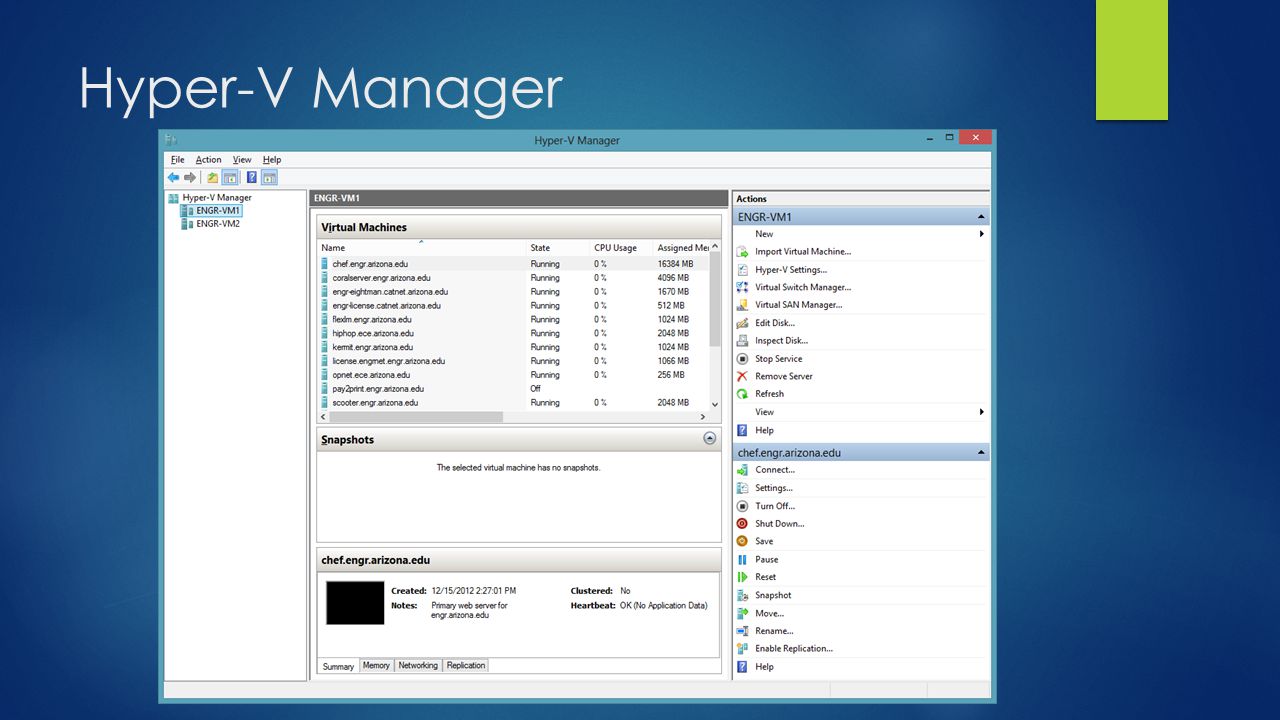Click the green Reset icon
The image size is (1280, 720).
[742, 577]
